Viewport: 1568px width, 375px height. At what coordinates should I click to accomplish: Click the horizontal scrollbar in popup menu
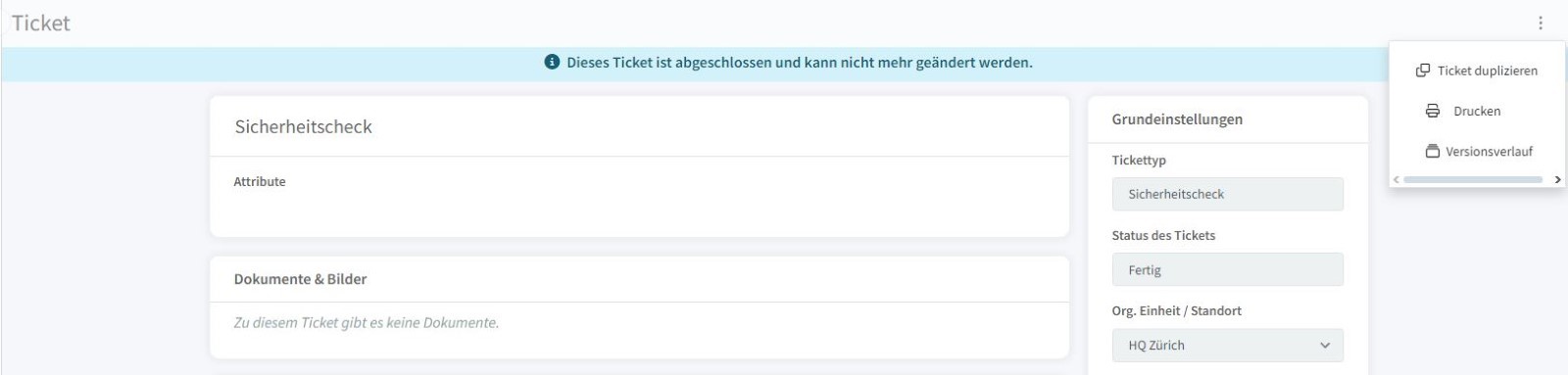point(1473,180)
